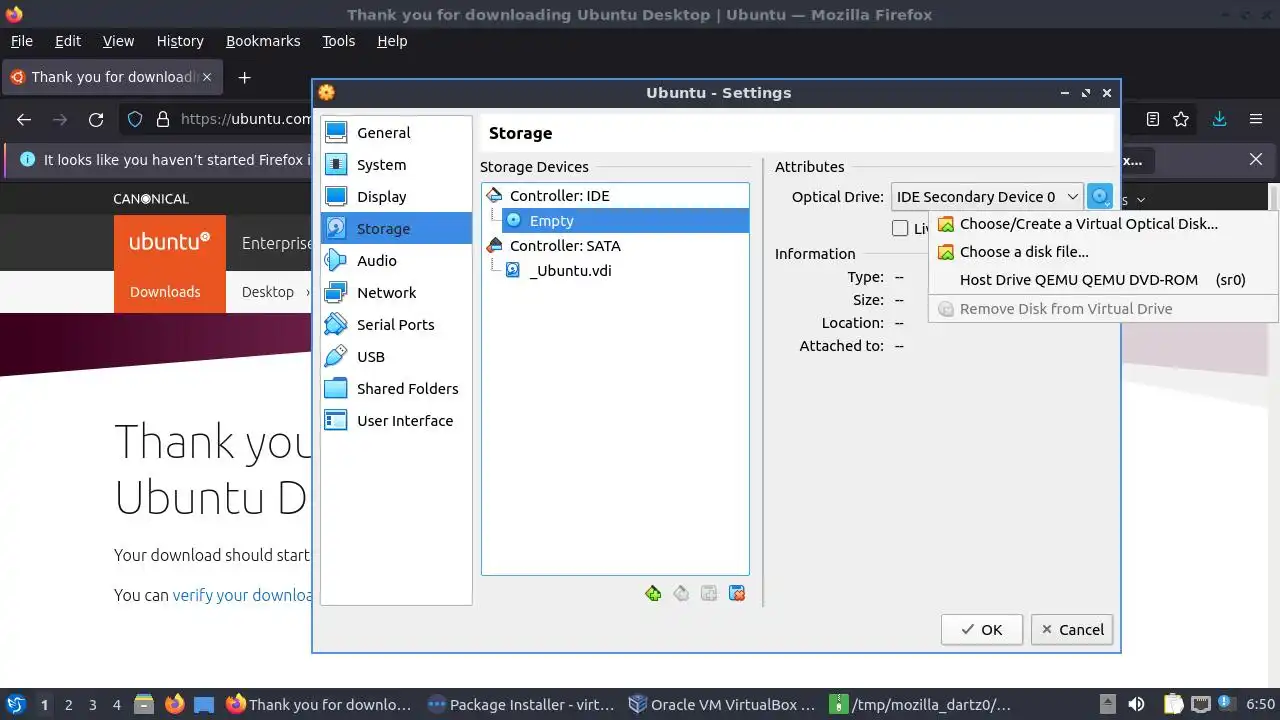The height and width of the screenshot is (720, 1280).
Task: Select the Storage settings category
Action: tap(396, 229)
